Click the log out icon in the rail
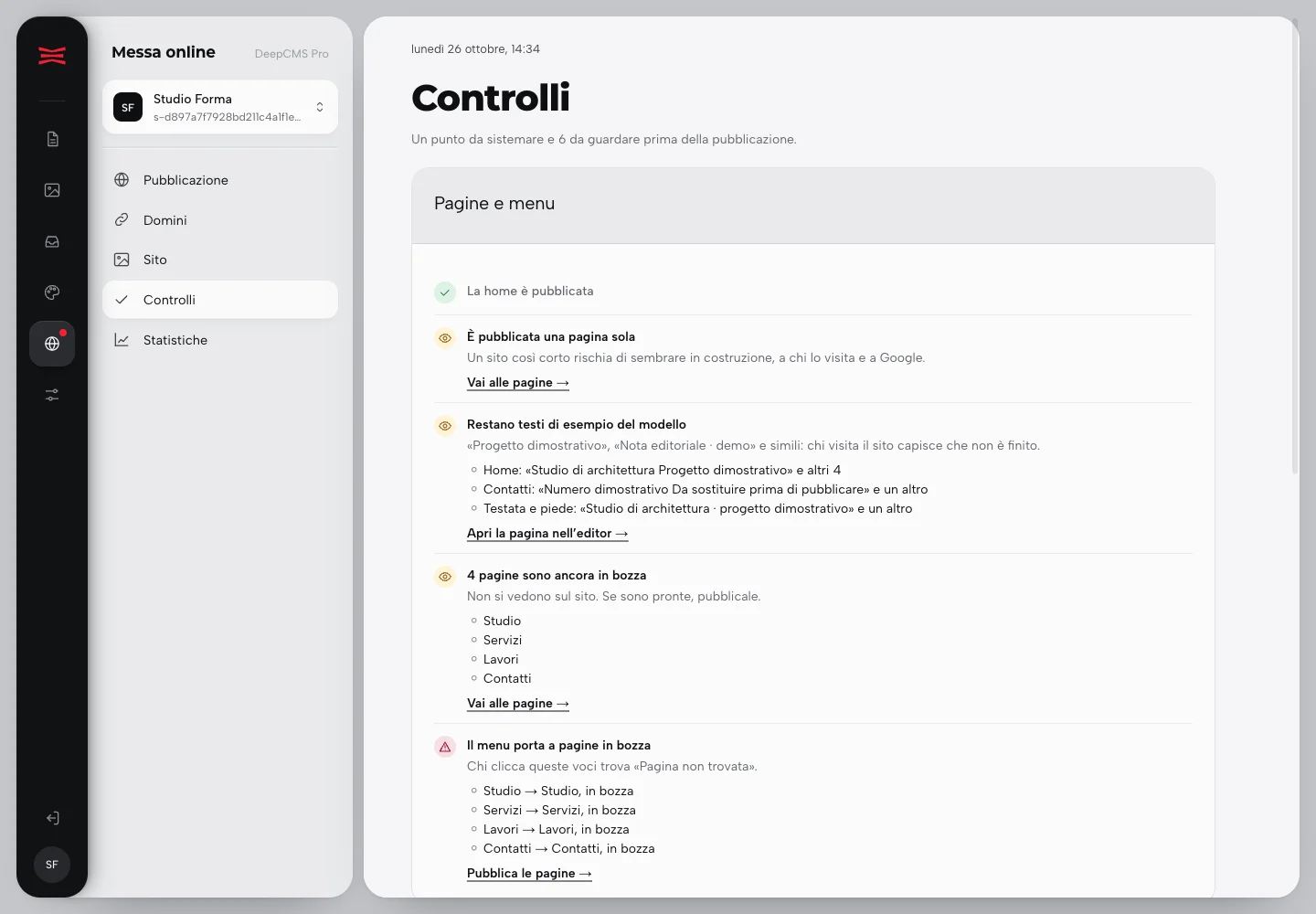 coord(52,818)
